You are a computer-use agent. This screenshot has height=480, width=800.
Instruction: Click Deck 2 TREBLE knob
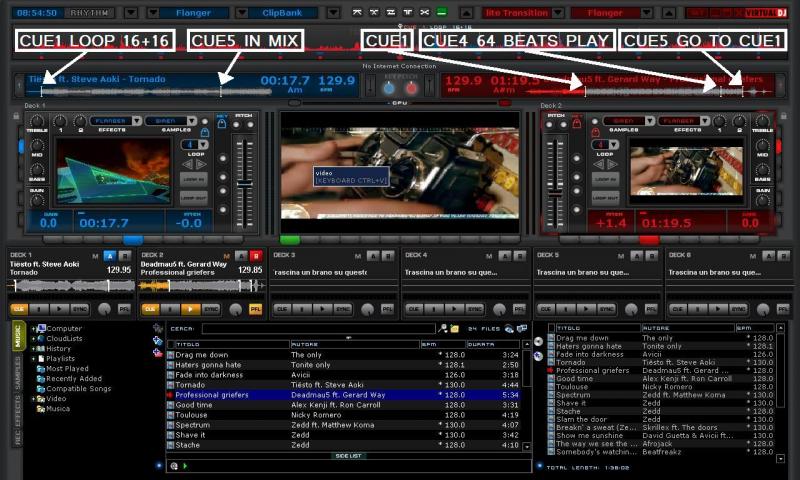point(762,121)
